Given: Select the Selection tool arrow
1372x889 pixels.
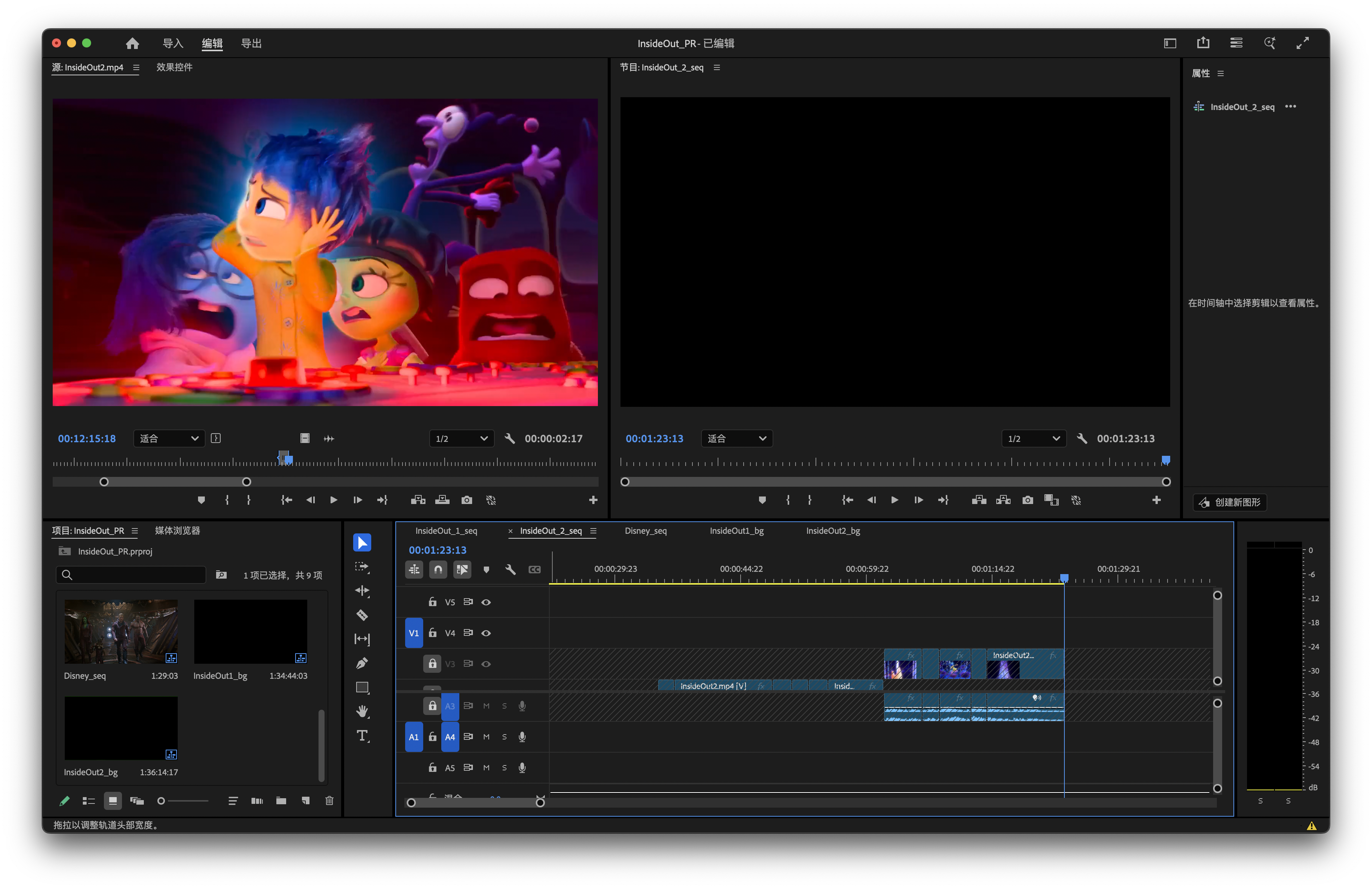Looking at the screenshot, I should tap(362, 542).
